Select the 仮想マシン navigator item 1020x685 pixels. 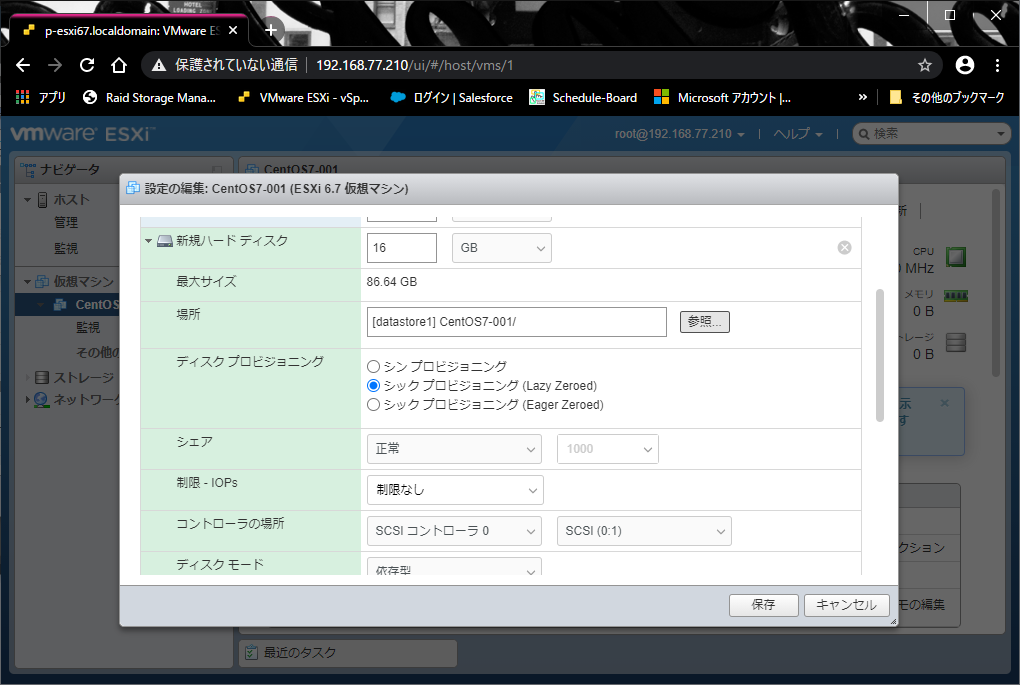pos(83,282)
